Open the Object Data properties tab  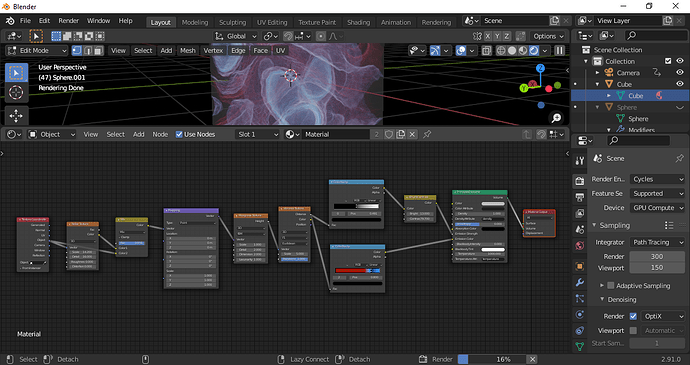point(580,347)
